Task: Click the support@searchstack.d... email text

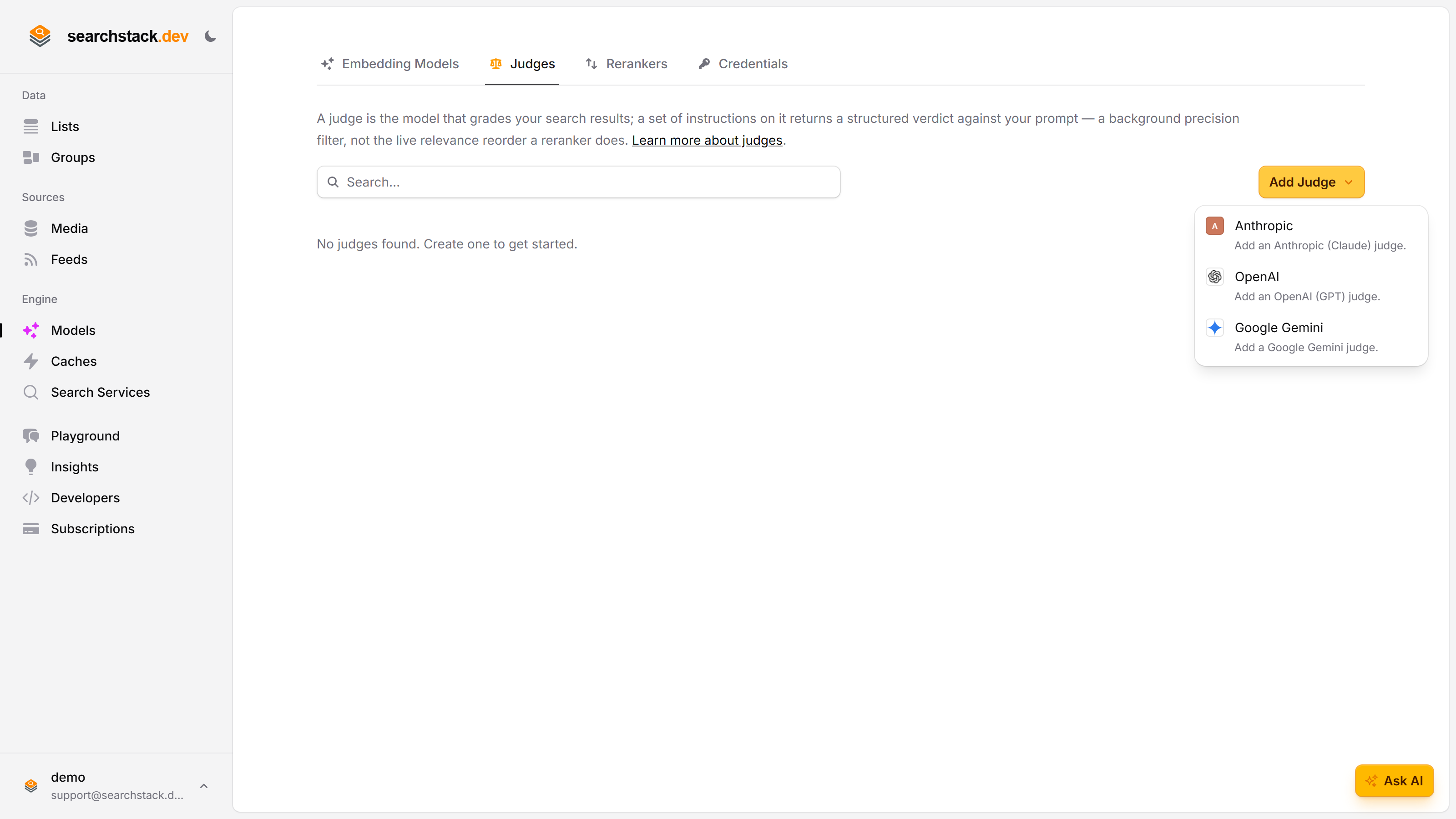Action: 117,795
